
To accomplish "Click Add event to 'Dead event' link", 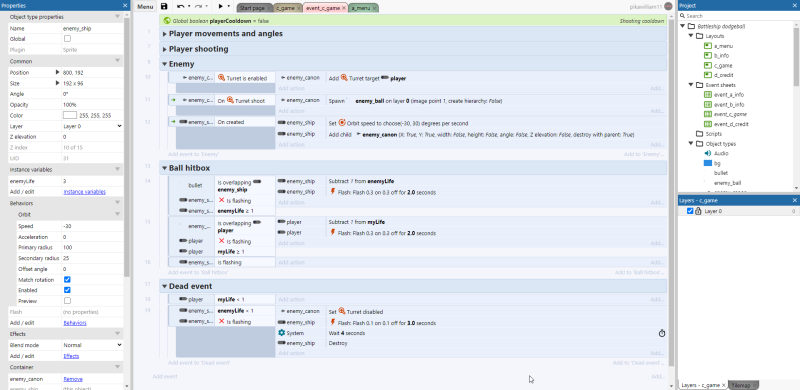I will [199, 362].
